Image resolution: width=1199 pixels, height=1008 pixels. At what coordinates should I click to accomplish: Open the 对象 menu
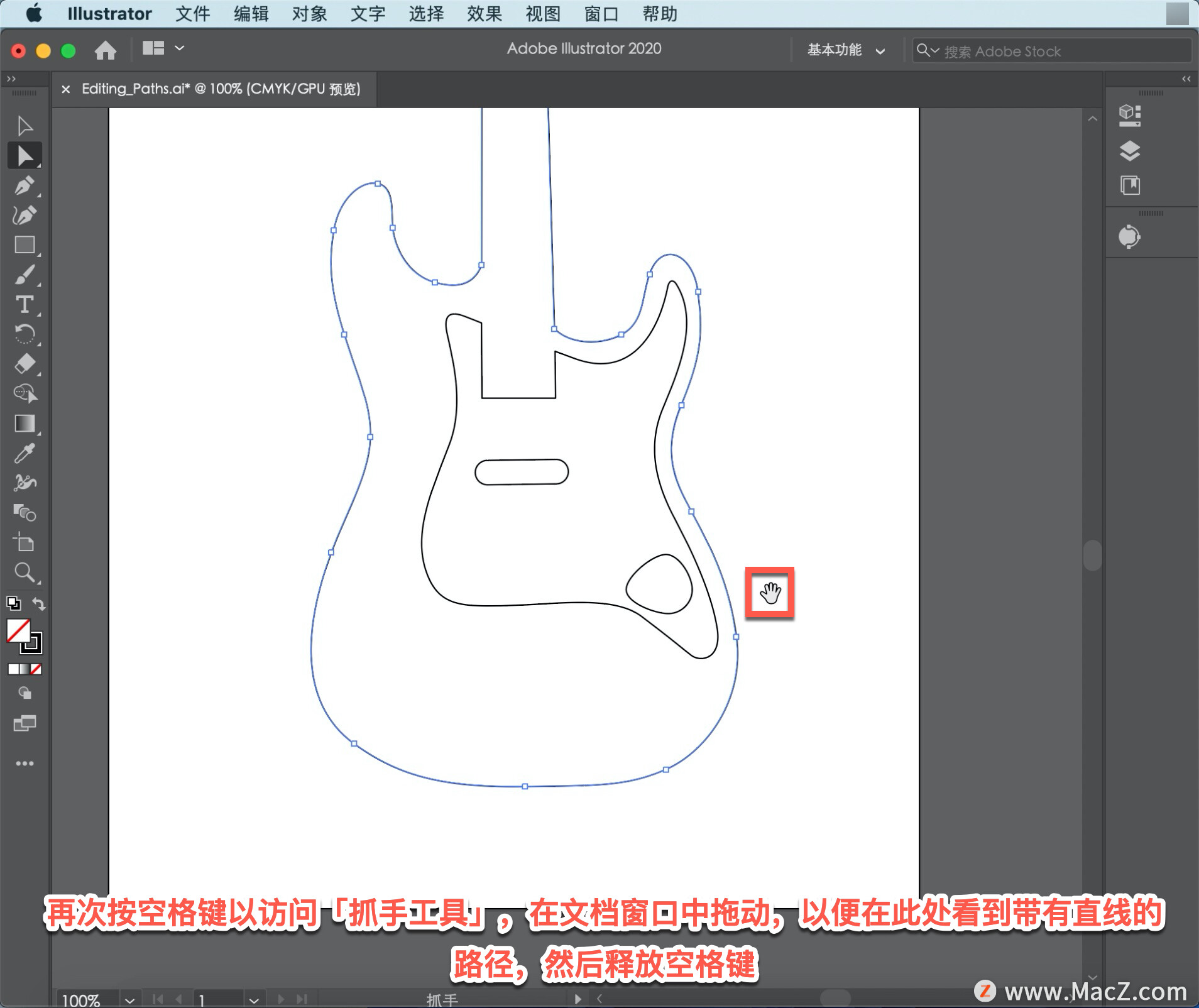click(309, 13)
